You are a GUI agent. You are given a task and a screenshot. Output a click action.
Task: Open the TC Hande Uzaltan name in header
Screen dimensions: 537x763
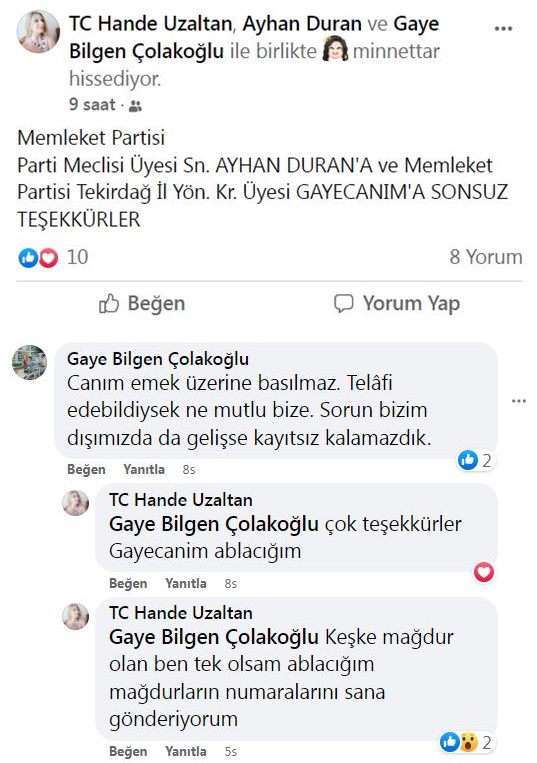pyautogui.click(x=150, y=23)
